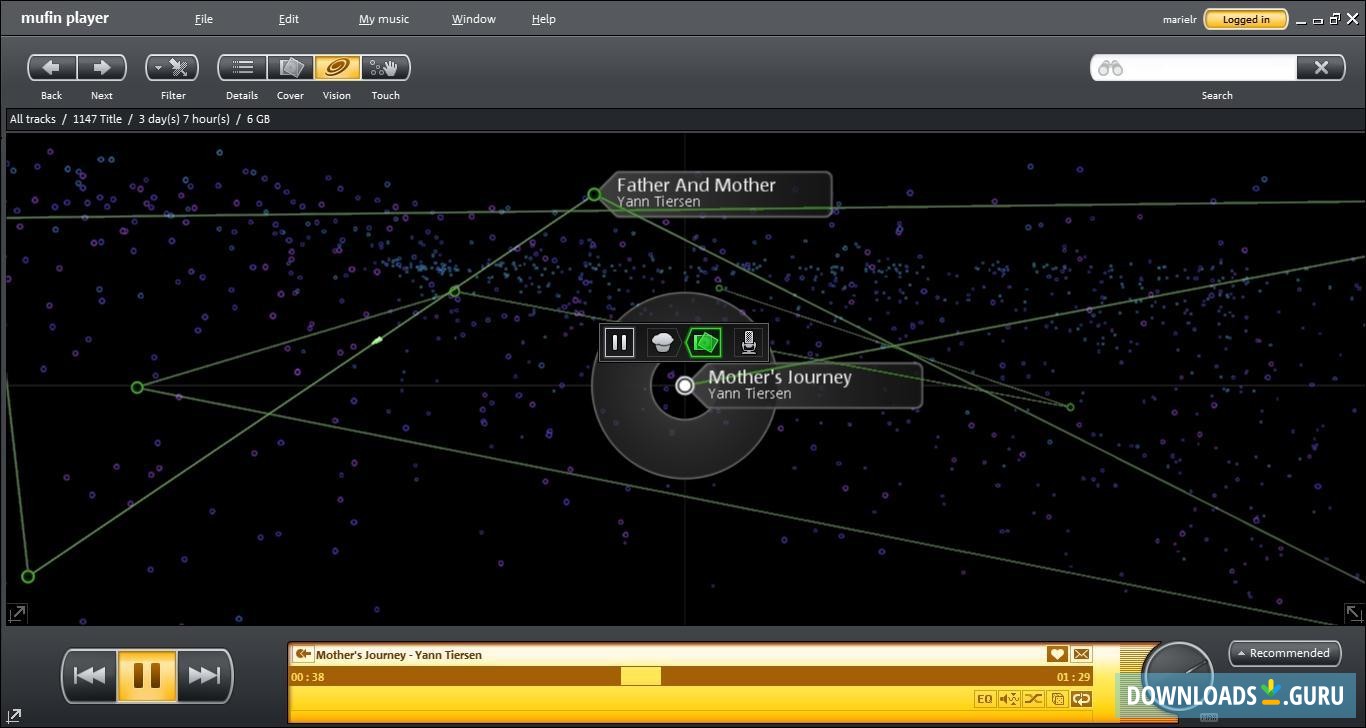
Task: Open the My music menu
Action: point(383,18)
